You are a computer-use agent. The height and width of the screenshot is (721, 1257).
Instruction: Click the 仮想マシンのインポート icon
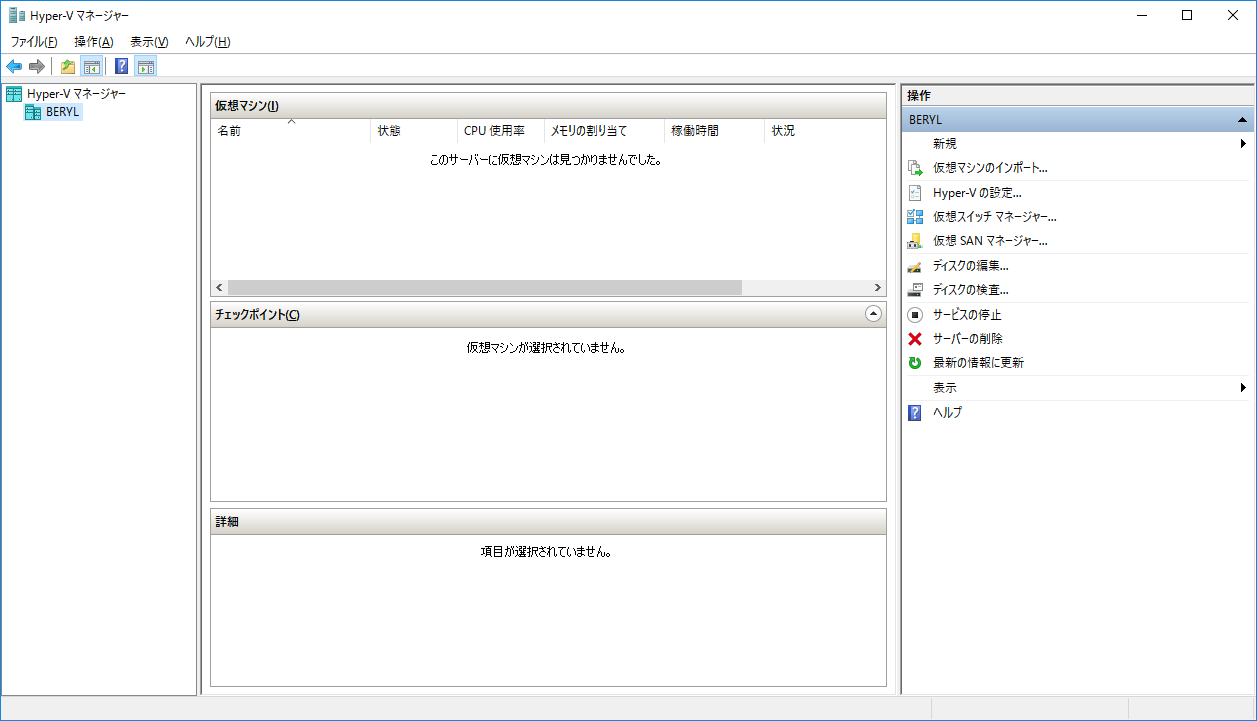tap(915, 168)
